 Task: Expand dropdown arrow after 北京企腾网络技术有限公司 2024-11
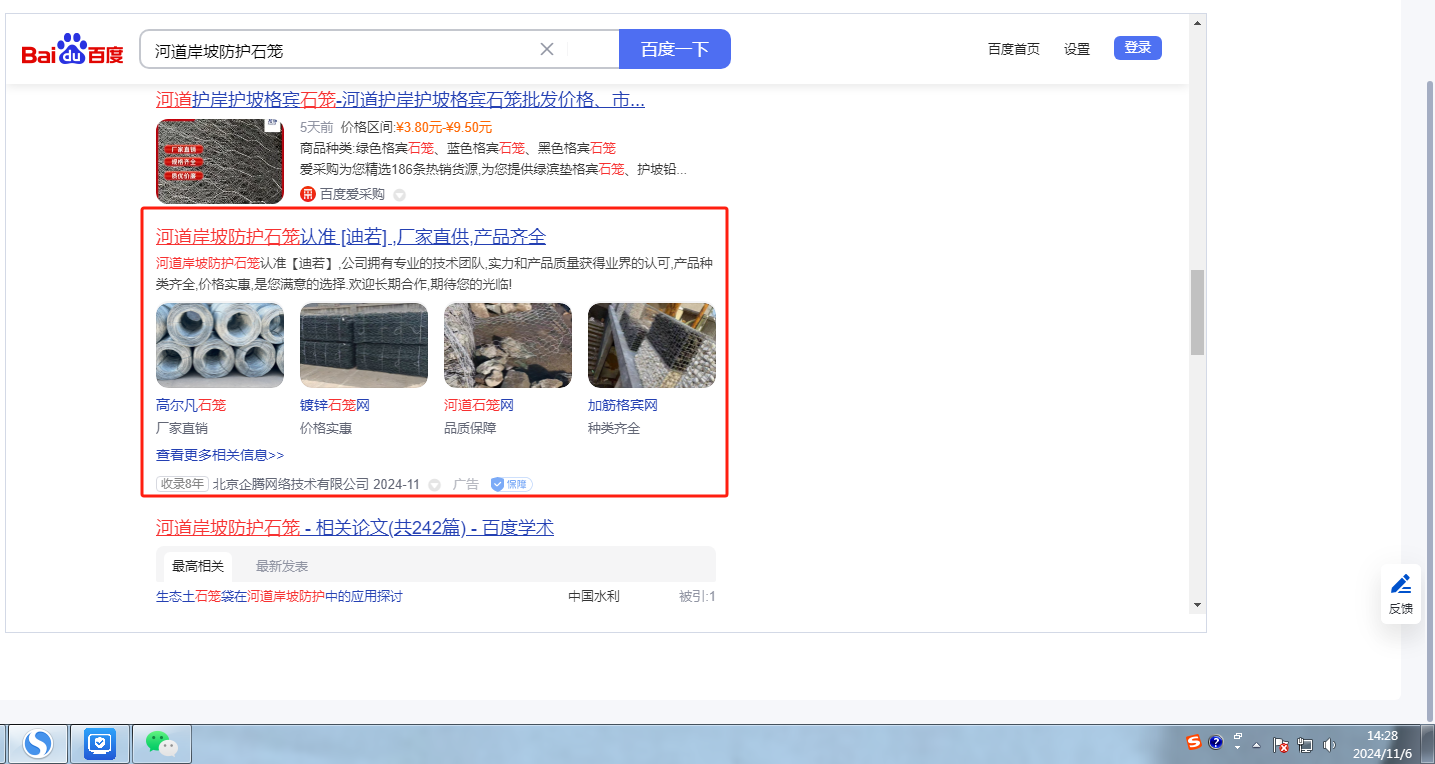click(x=435, y=485)
